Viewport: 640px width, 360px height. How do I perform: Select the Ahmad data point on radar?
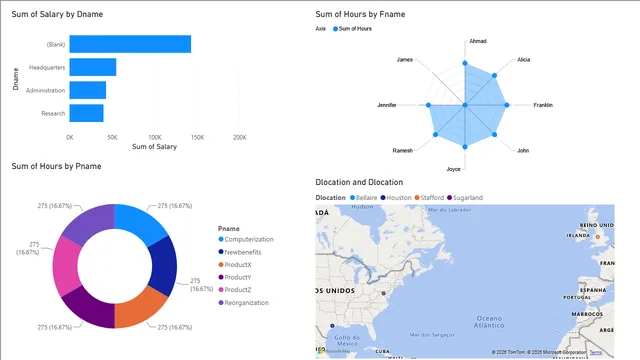[x=465, y=63]
